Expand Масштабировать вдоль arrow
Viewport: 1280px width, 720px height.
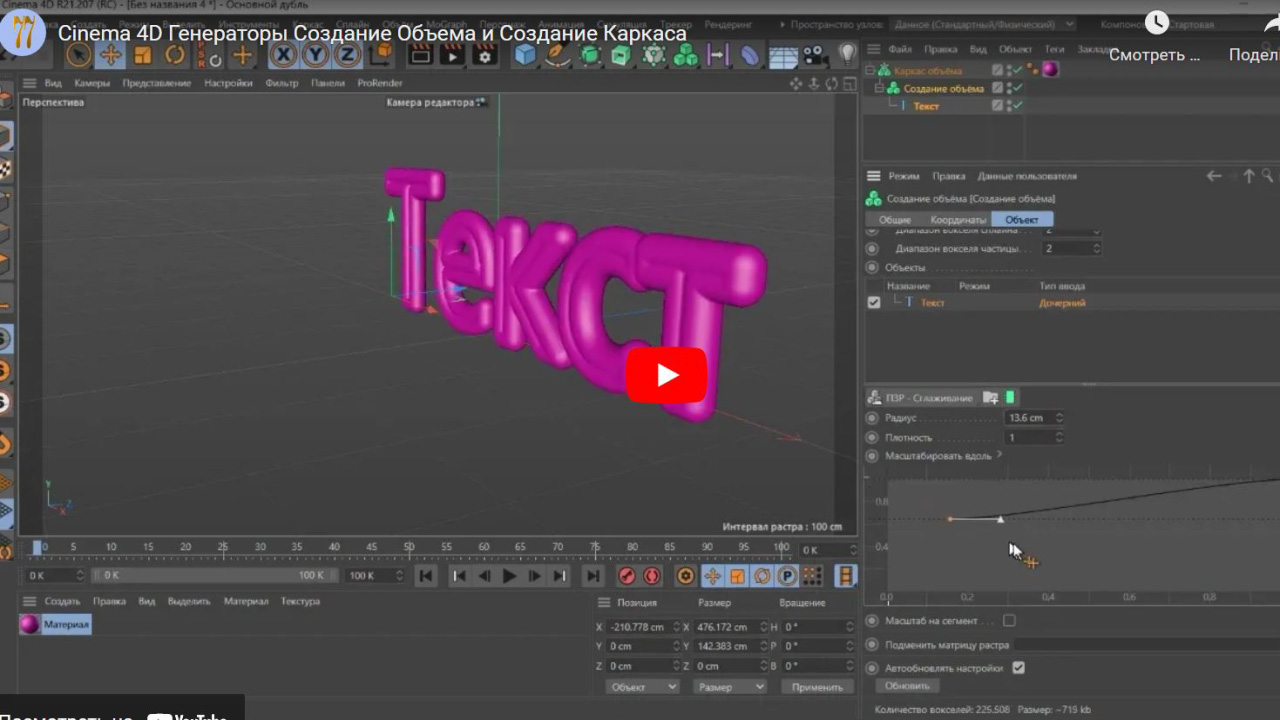998,455
